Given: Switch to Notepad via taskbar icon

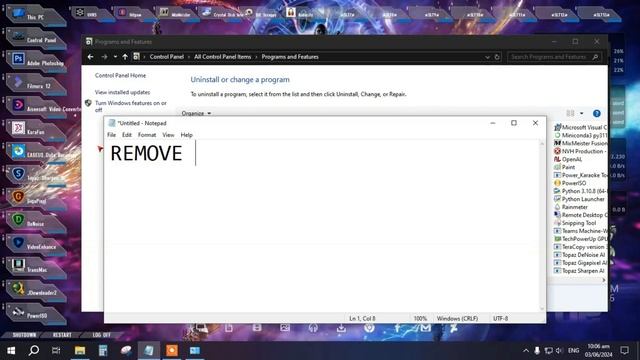Looking at the screenshot, I should tap(149, 350).
